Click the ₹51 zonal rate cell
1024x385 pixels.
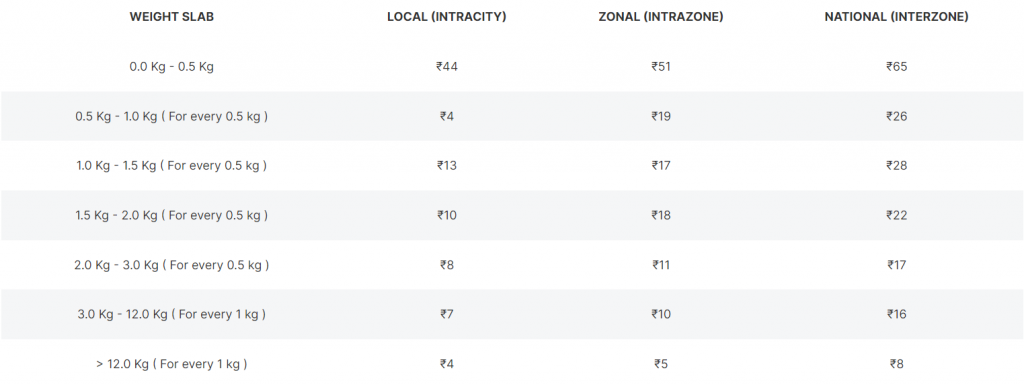tap(661, 67)
